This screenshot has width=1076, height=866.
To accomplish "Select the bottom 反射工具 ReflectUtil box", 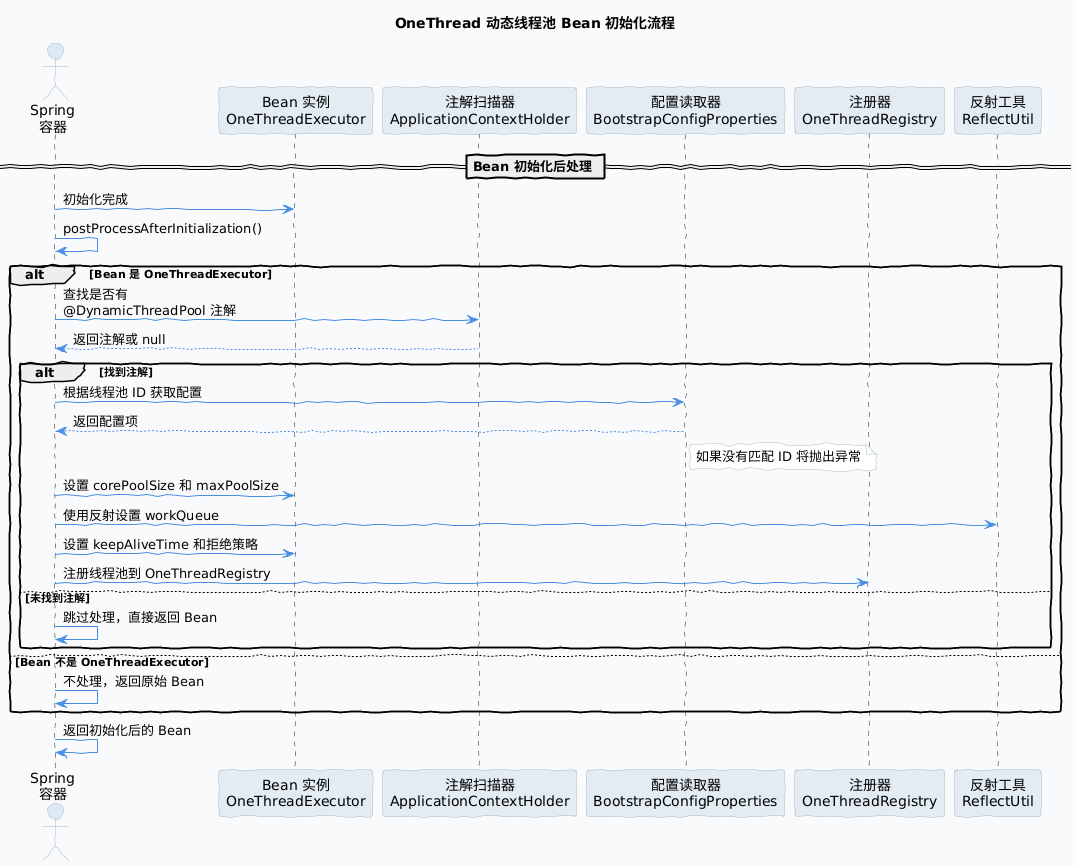I will coord(998,793).
